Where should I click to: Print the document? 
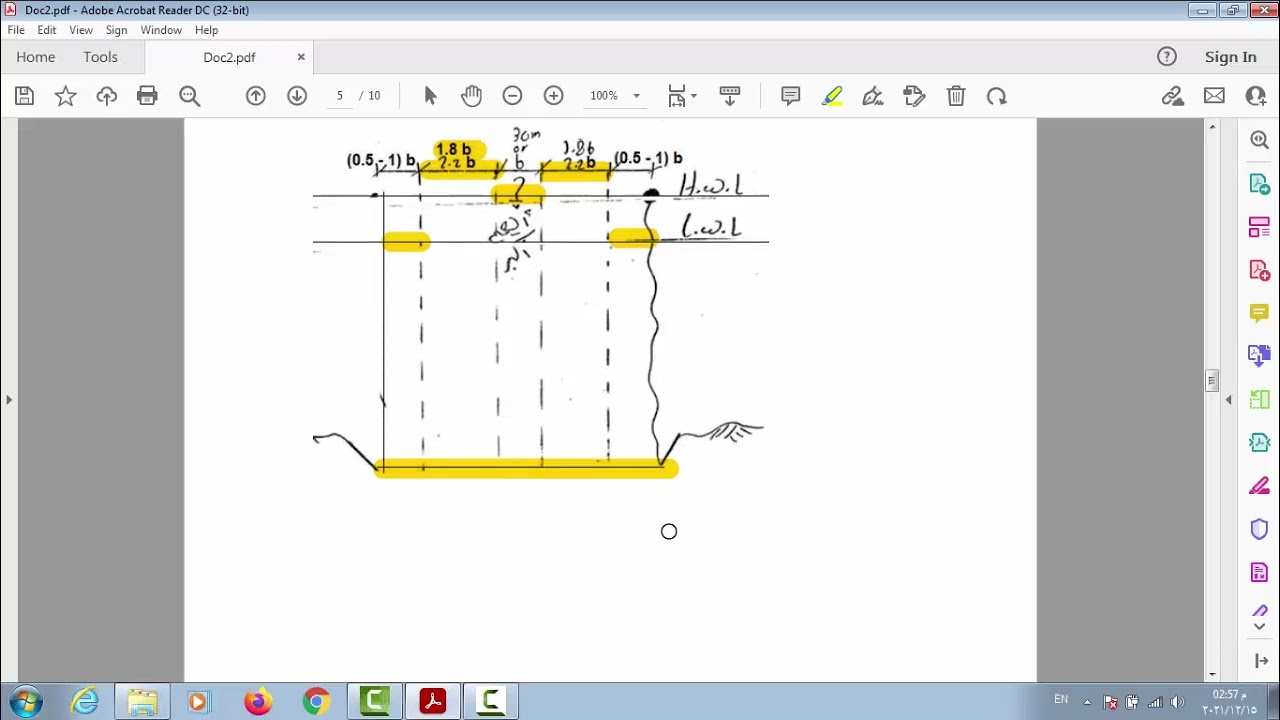147,96
